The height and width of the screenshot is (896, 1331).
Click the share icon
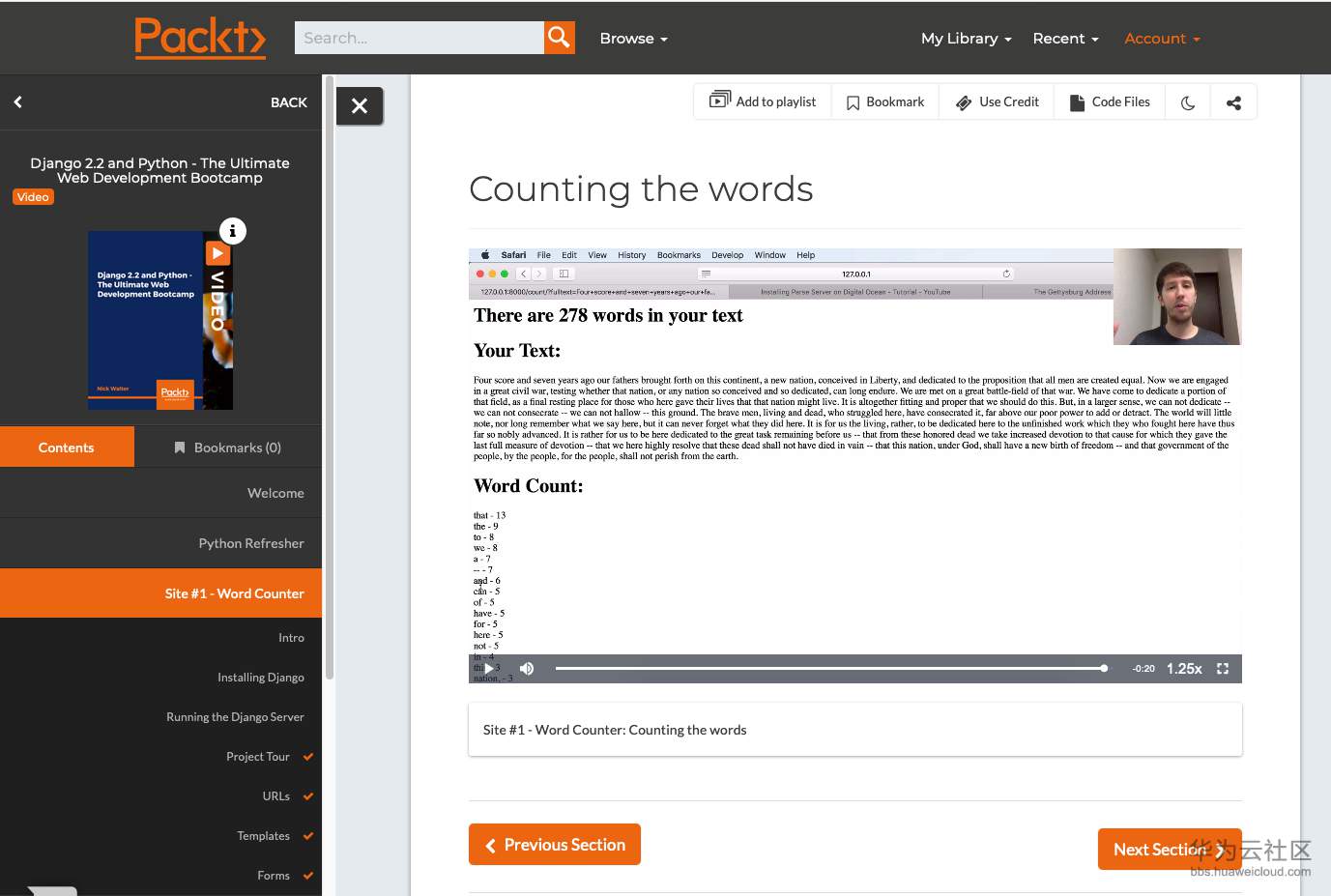point(1233,102)
